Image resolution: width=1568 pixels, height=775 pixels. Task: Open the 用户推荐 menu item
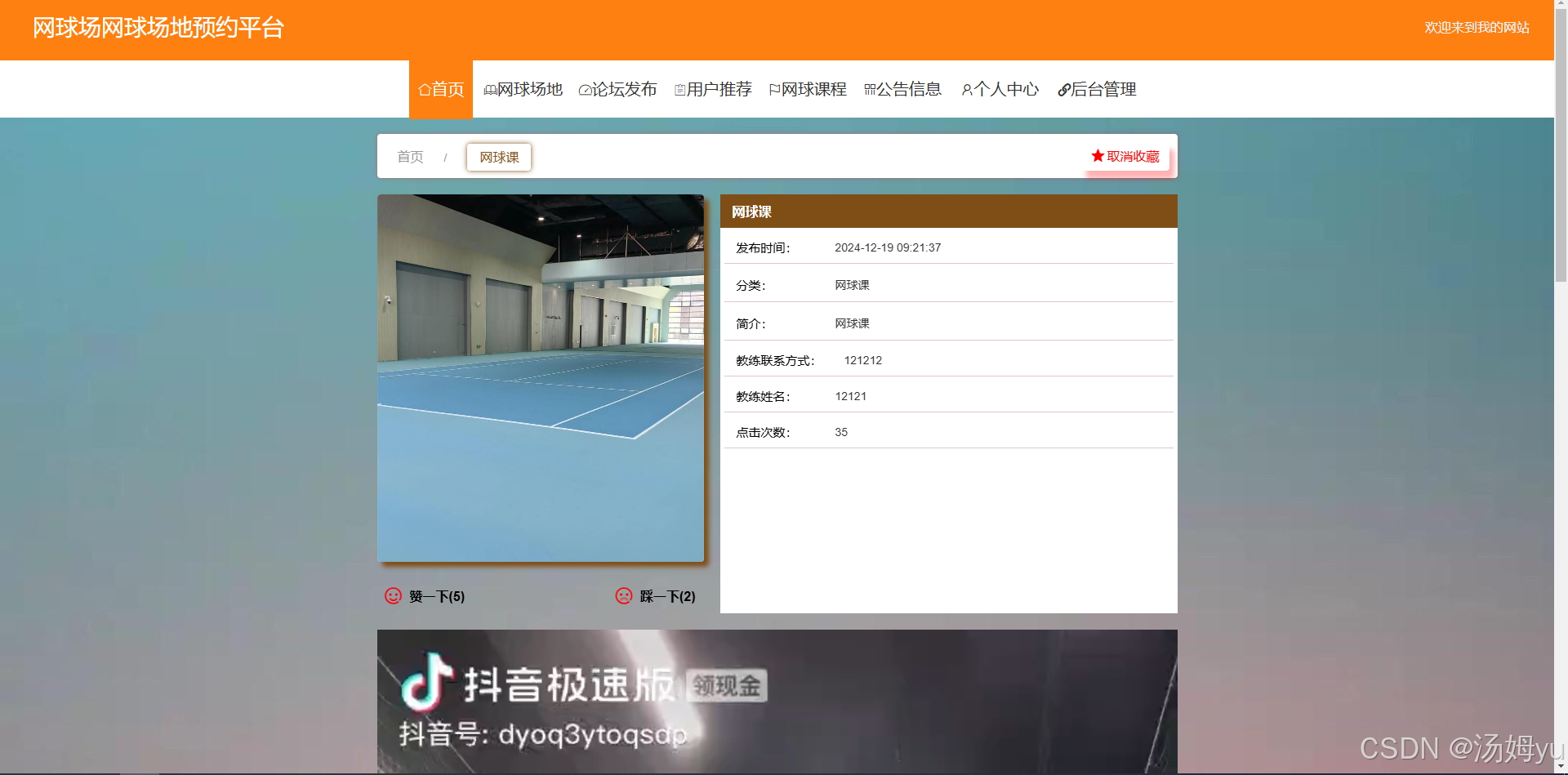[x=713, y=89]
